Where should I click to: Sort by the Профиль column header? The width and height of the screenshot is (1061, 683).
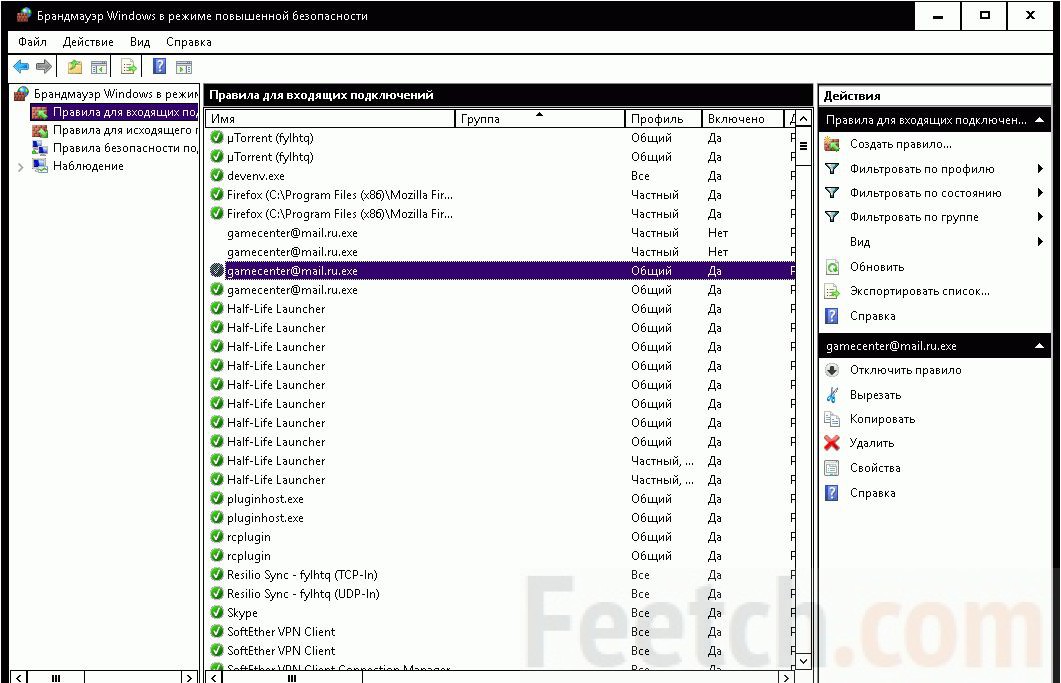pos(663,118)
